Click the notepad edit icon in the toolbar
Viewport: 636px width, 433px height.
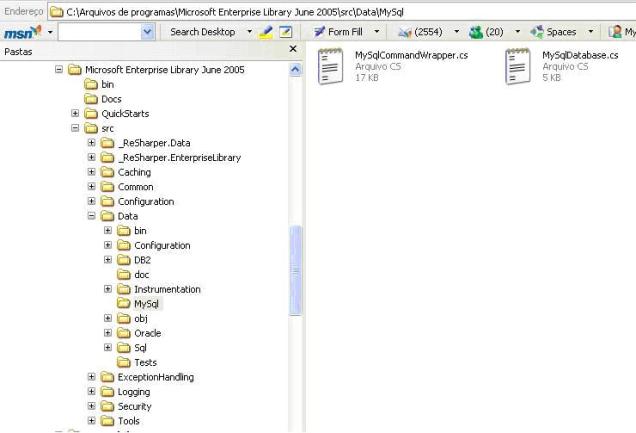[x=286, y=32]
